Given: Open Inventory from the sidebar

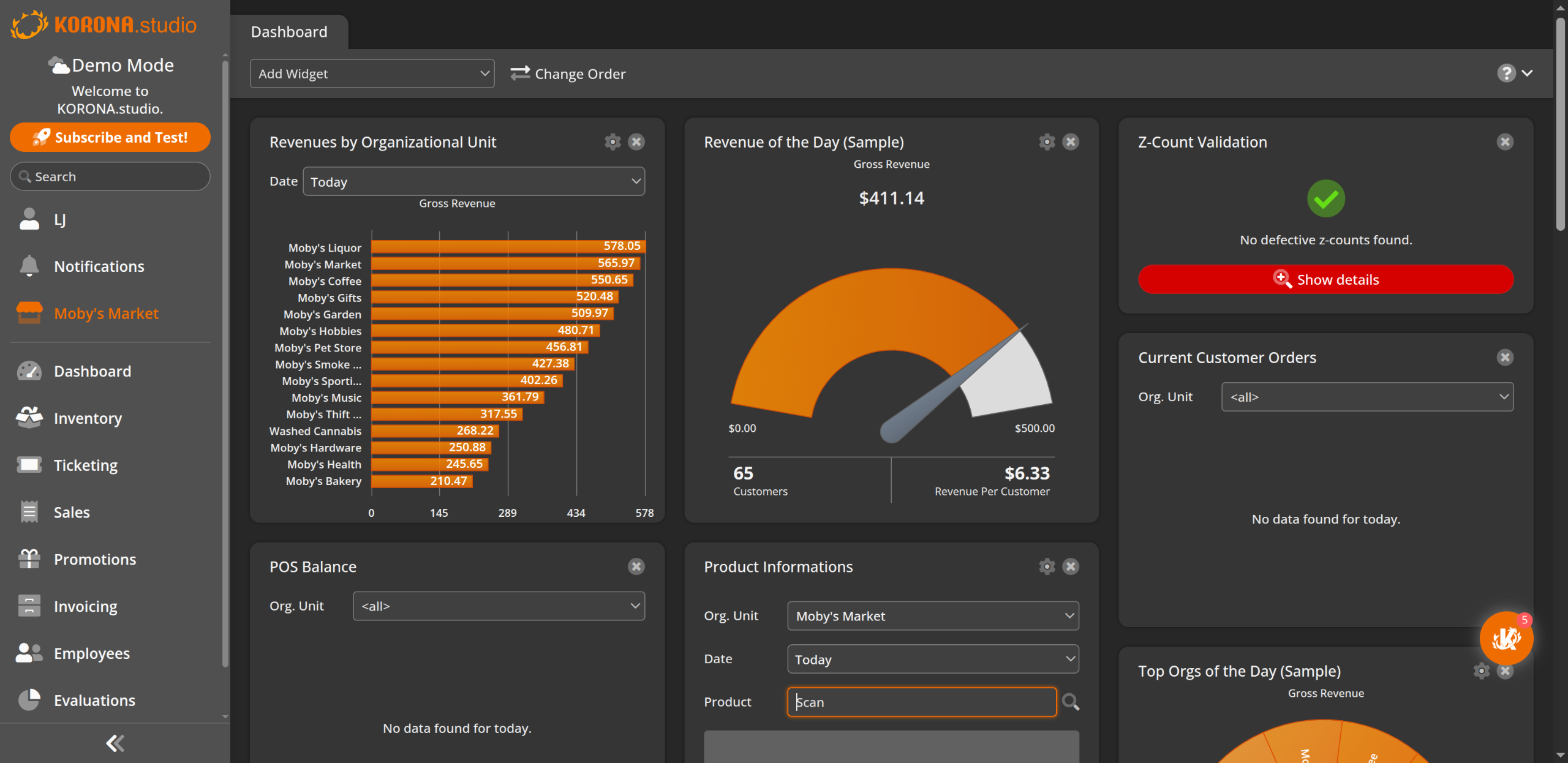Looking at the screenshot, I should tap(88, 418).
